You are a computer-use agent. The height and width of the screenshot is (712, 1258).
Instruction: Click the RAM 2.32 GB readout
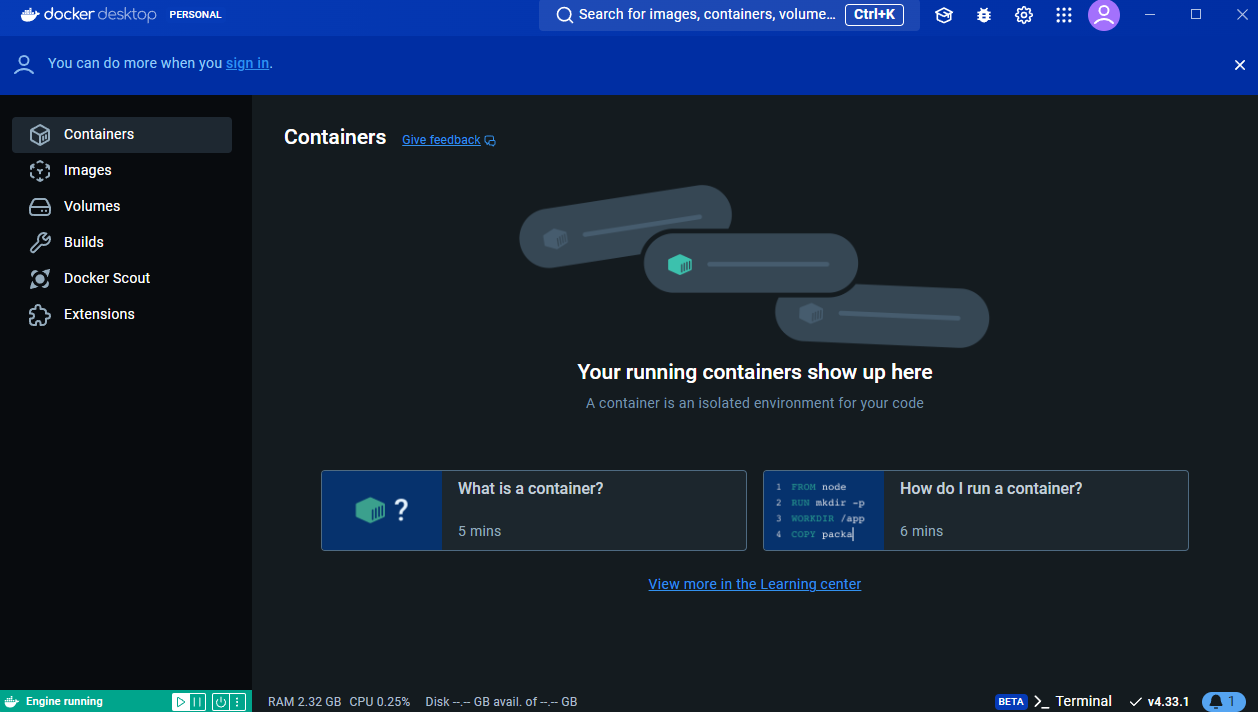305,702
